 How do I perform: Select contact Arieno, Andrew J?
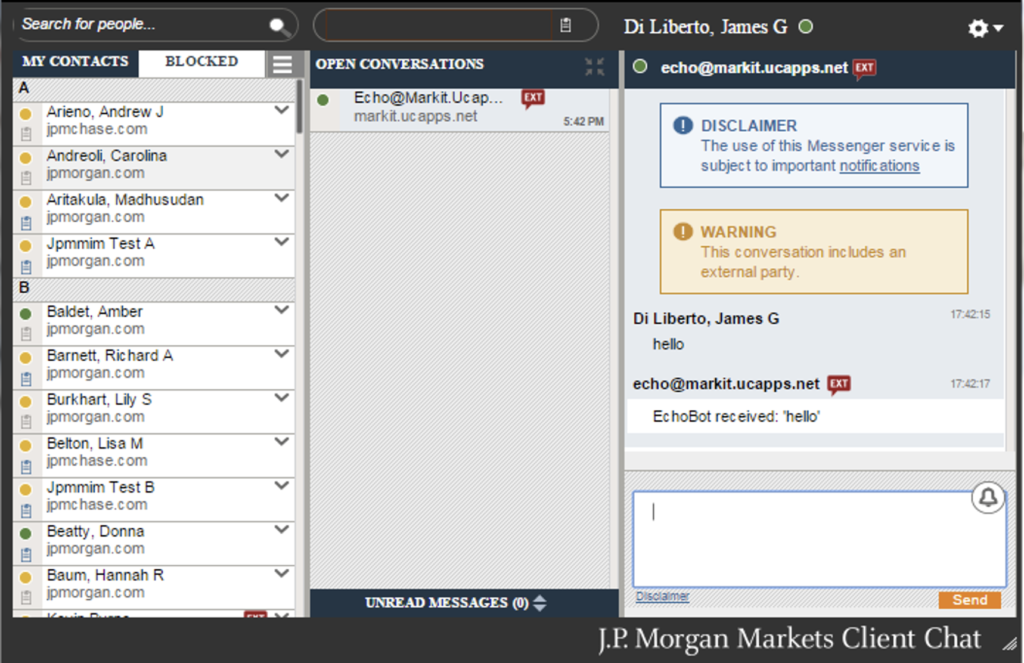click(x=154, y=124)
